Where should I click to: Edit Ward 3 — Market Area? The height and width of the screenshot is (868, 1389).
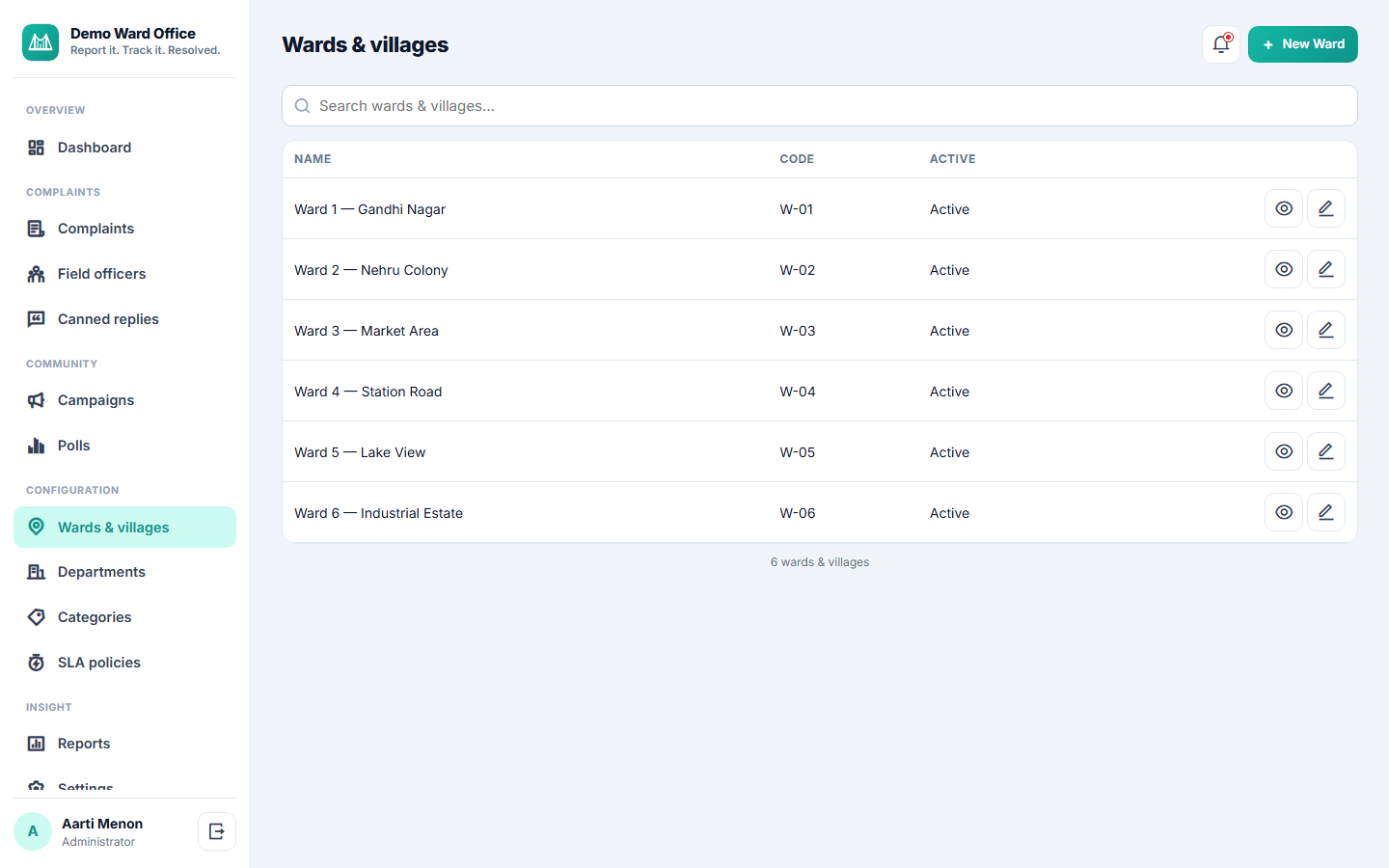click(x=1326, y=330)
